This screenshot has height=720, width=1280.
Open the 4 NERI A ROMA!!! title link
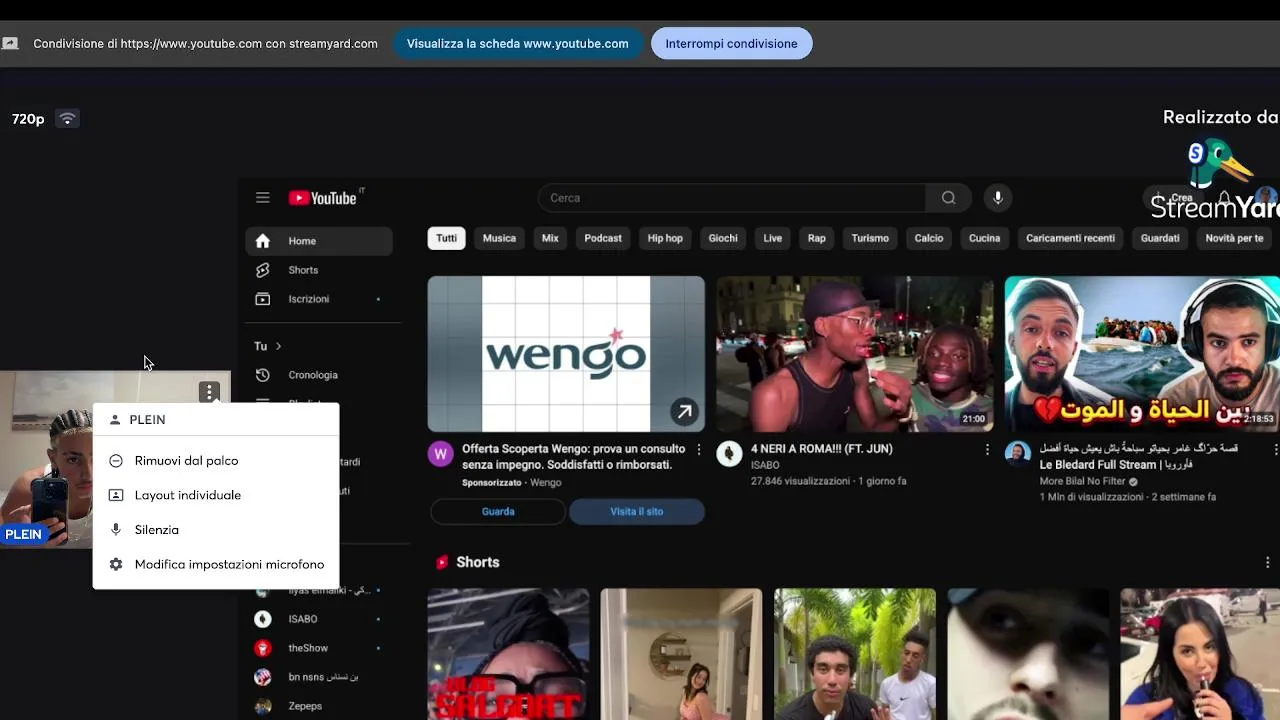[x=822, y=449]
